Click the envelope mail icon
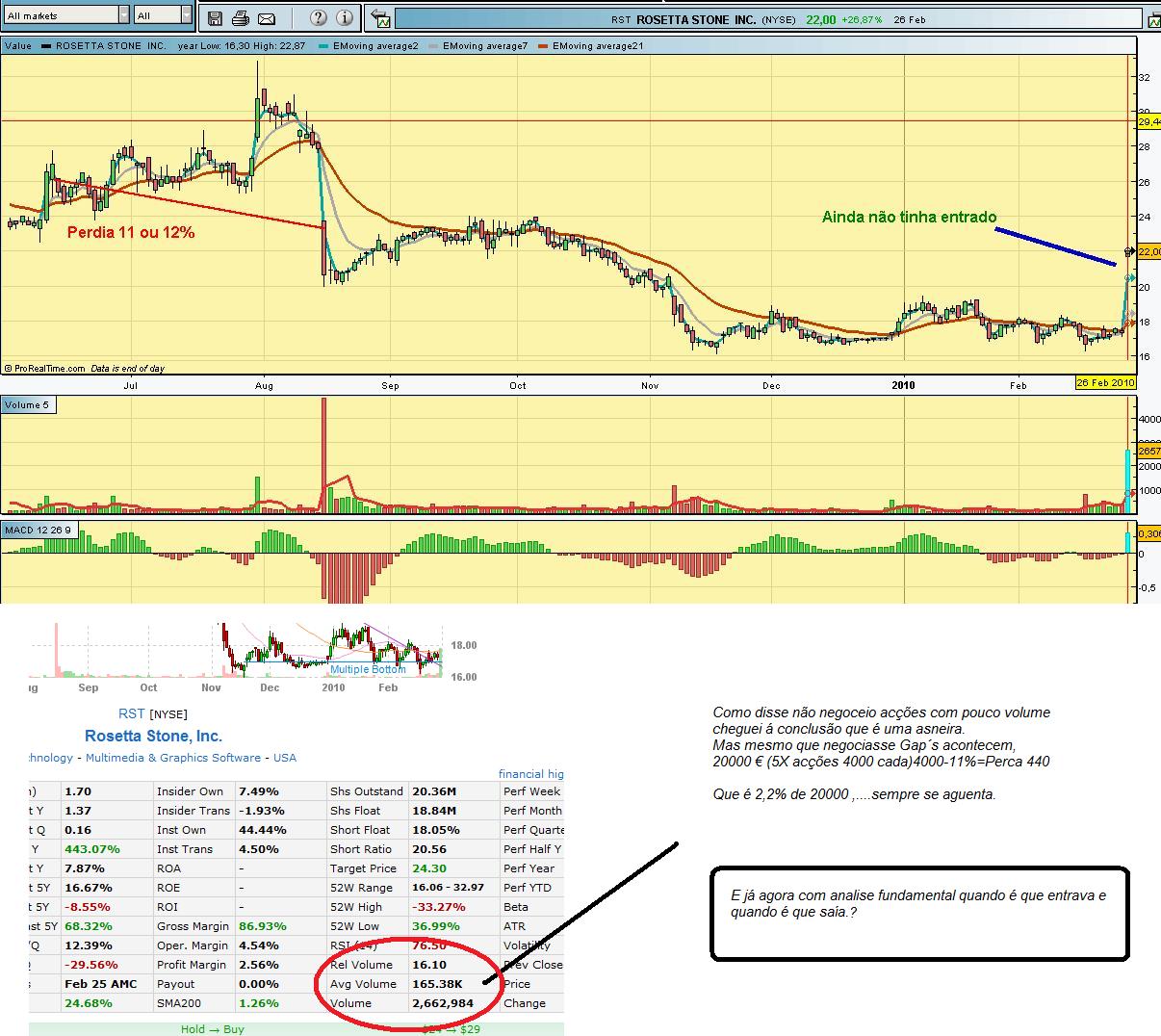The height and width of the screenshot is (1036, 1161). coord(267,18)
